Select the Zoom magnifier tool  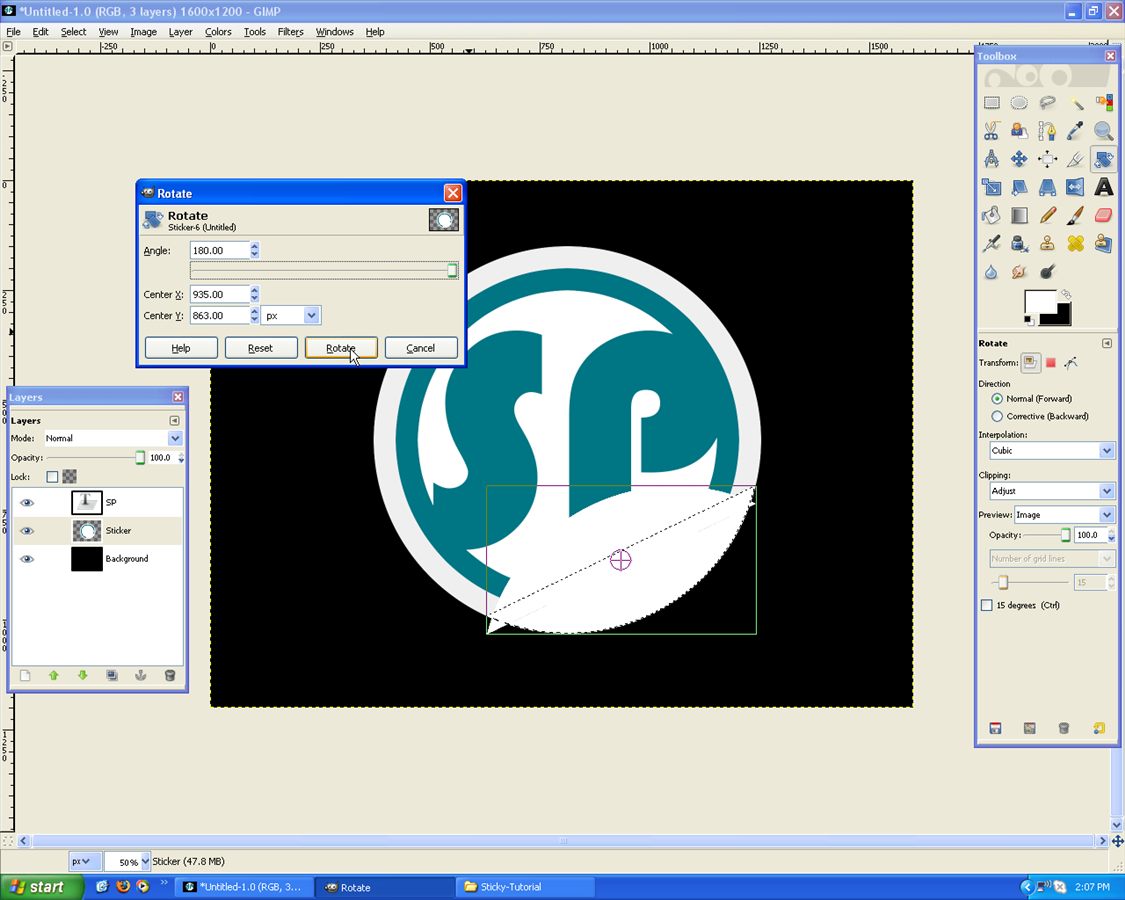[1103, 131]
